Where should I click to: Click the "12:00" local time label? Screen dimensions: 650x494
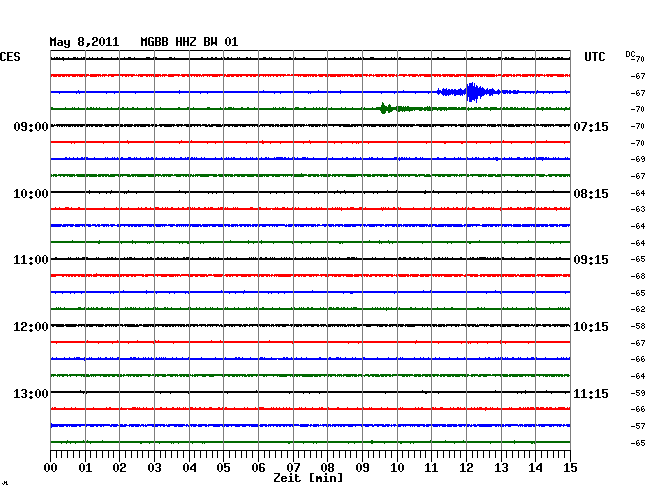tap(31, 327)
